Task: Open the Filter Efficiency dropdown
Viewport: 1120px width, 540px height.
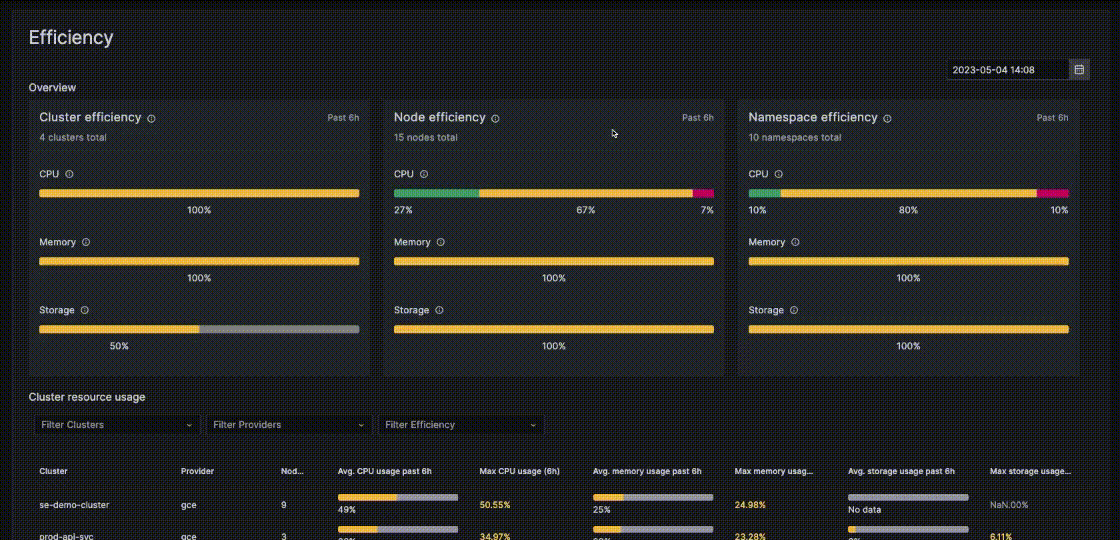Action: (x=460, y=425)
